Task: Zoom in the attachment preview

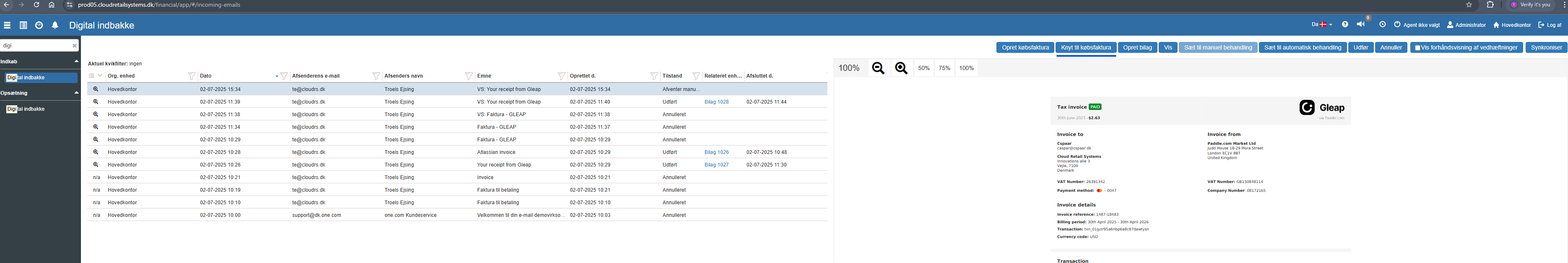Action: [902, 68]
